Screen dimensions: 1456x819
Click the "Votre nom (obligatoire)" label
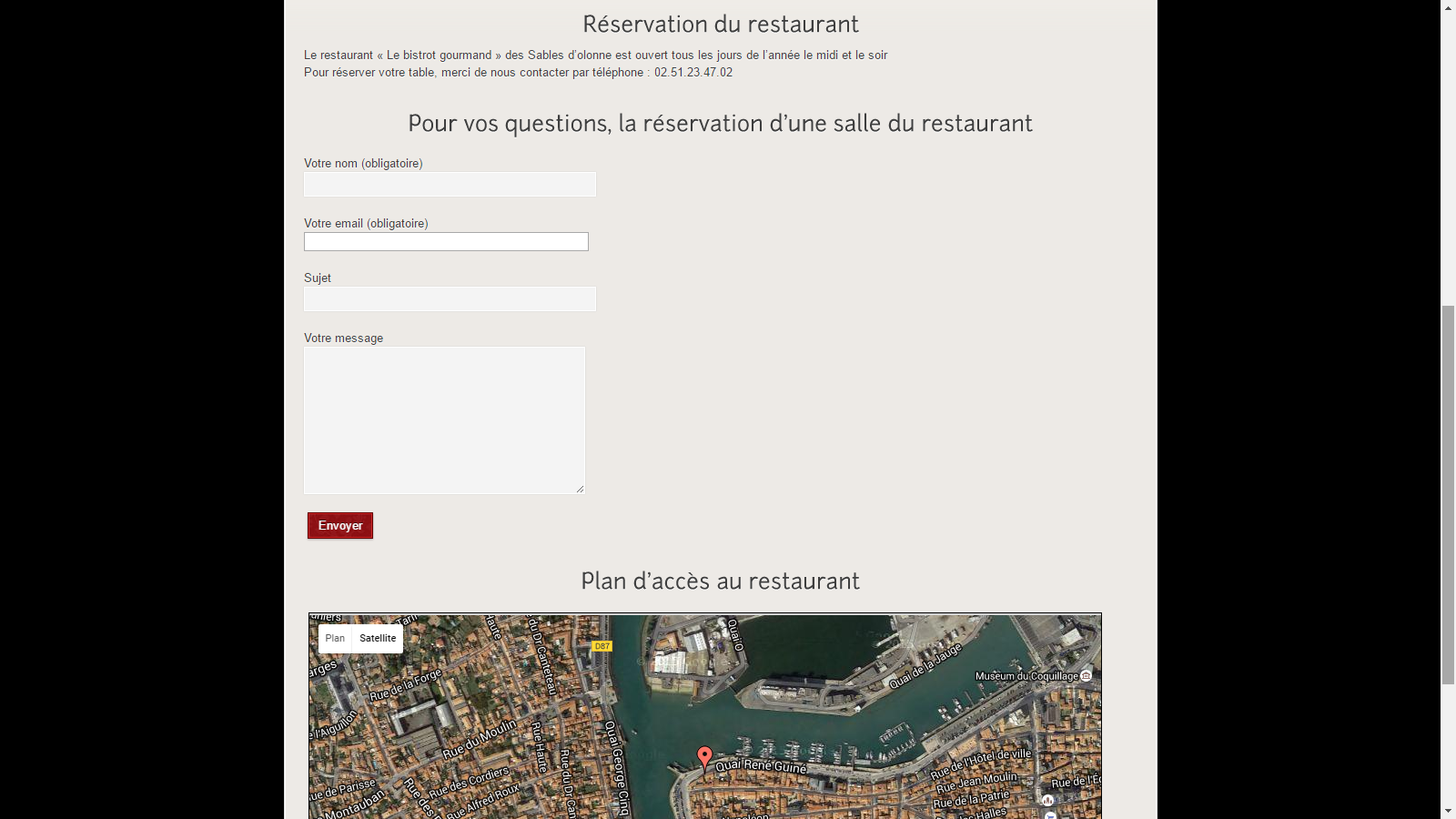pyautogui.click(x=363, y=164)
